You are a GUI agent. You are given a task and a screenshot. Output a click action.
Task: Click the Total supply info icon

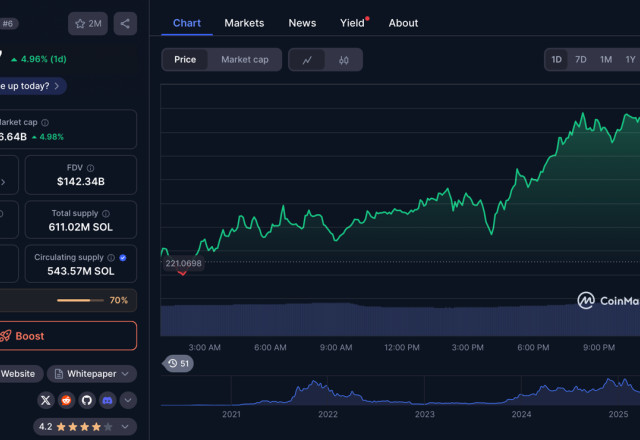[x=107, y=214]
